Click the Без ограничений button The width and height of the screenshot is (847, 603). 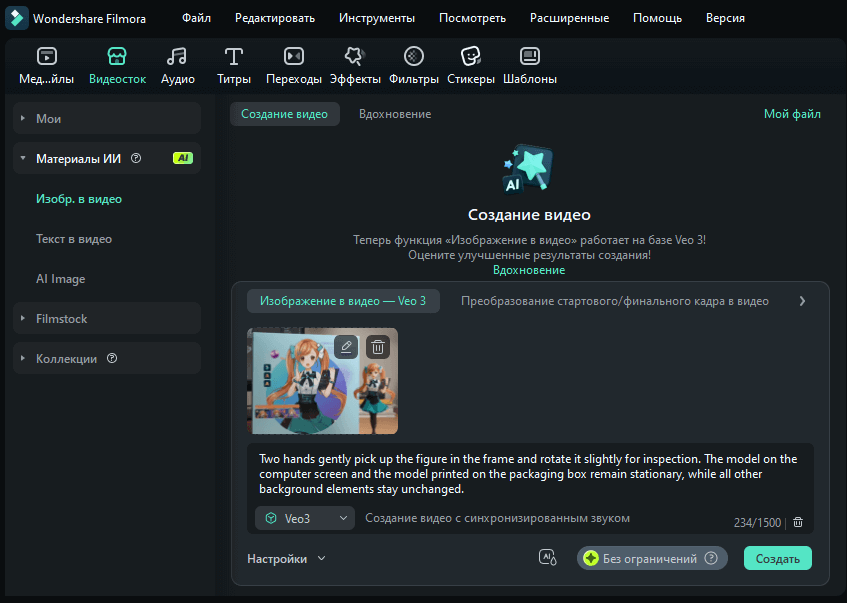click(652, 558)
